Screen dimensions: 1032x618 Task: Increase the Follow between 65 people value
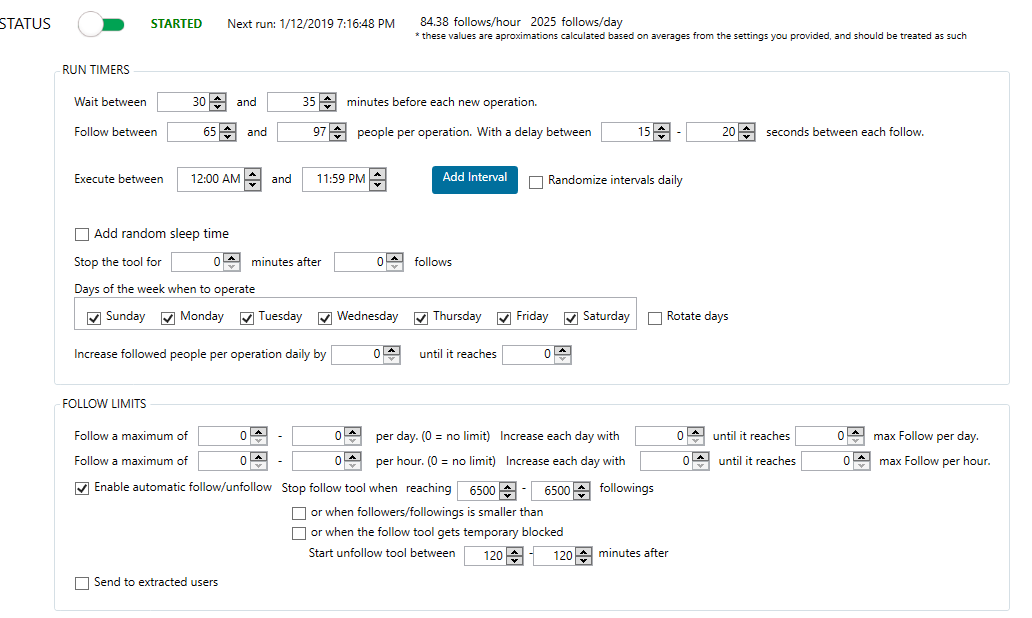click(x=228, y=128)
